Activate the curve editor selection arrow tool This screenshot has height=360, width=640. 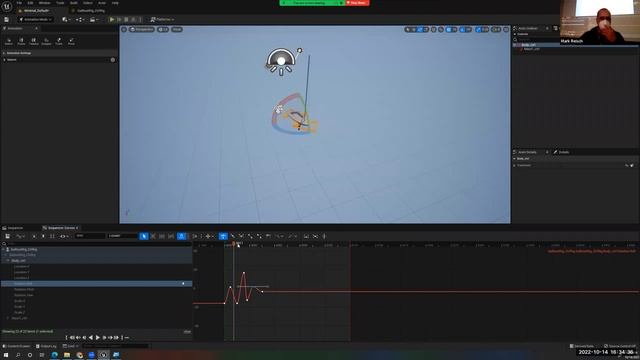(144, 236)
